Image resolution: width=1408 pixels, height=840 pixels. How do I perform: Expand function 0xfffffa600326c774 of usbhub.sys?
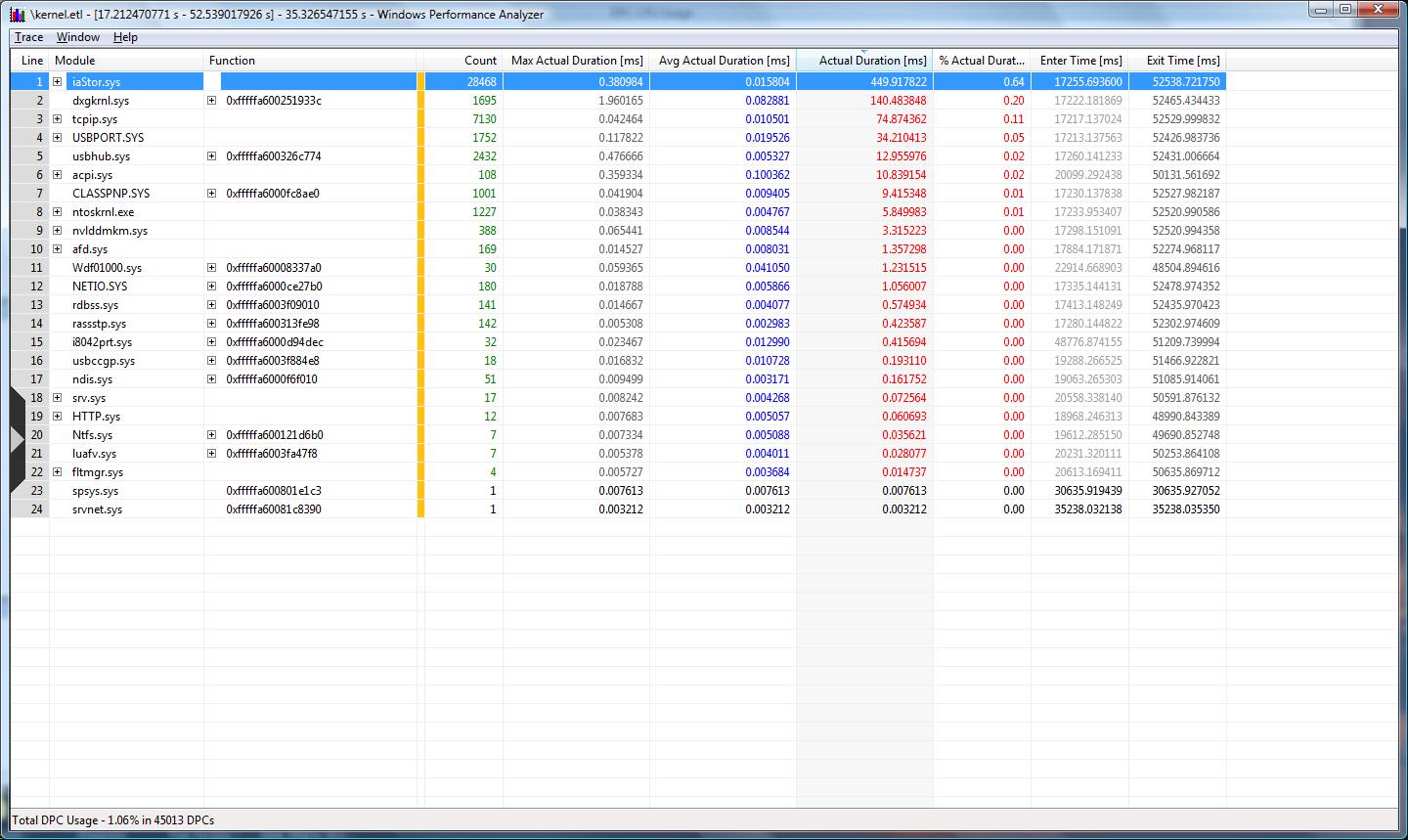click(211, 156)
